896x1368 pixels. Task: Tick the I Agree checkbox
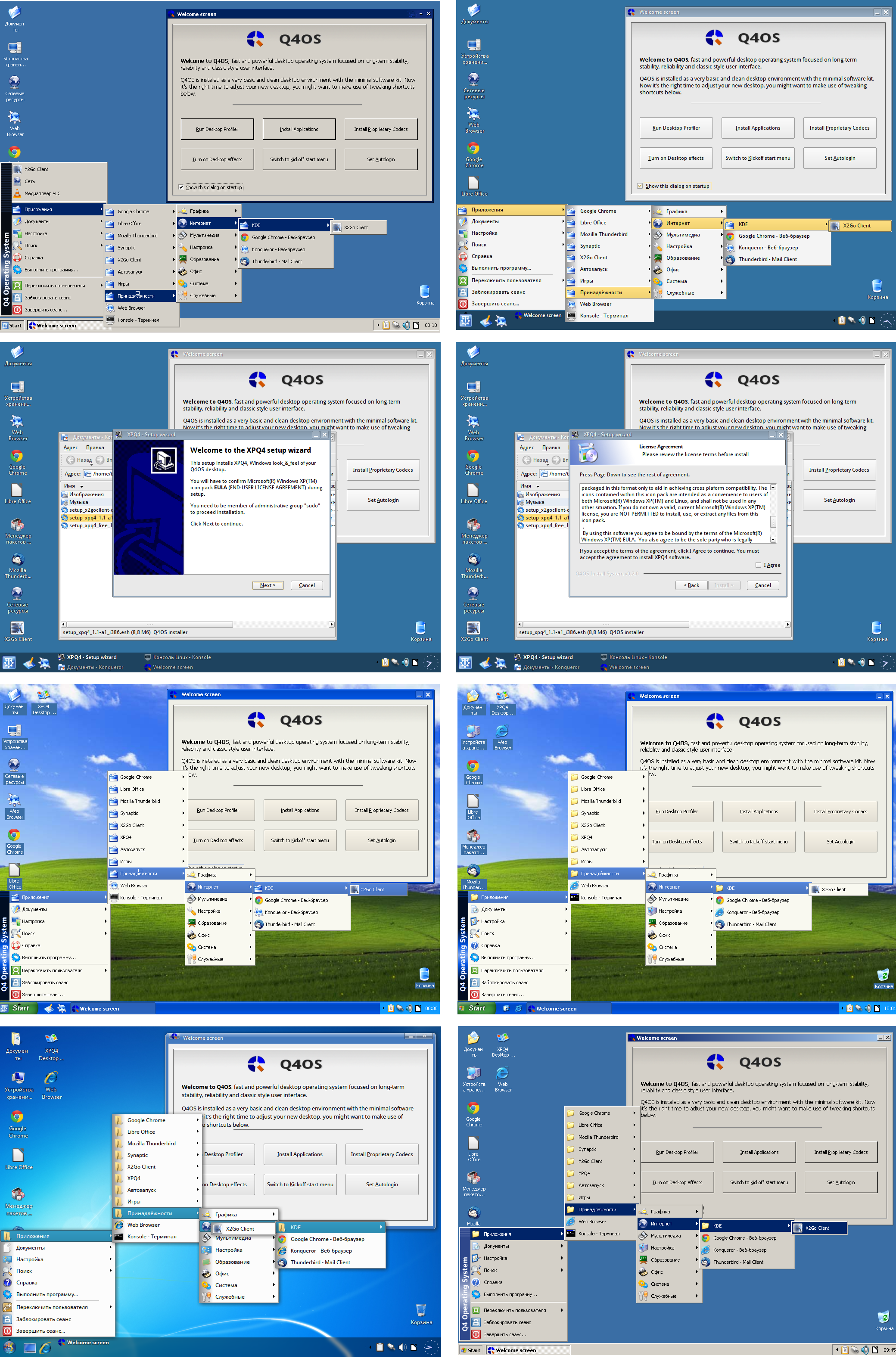tap(759, 565)
